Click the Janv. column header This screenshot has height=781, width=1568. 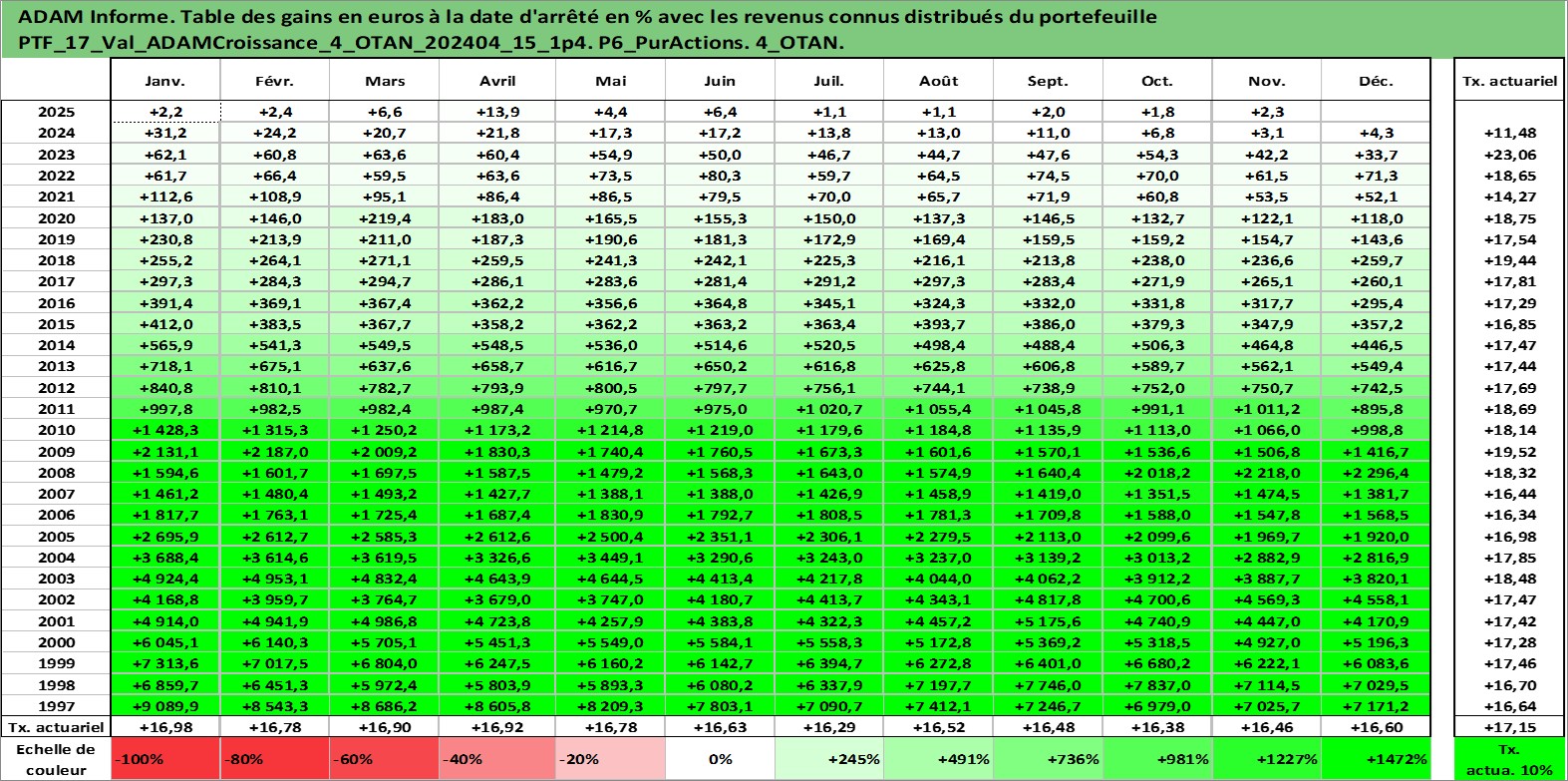(165, 81)
